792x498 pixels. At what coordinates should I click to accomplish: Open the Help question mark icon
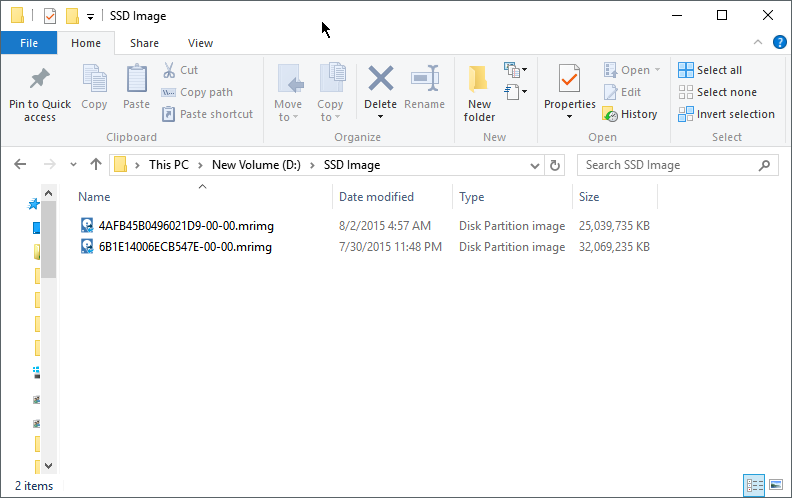pyautogui.click(x=780, y=42)
